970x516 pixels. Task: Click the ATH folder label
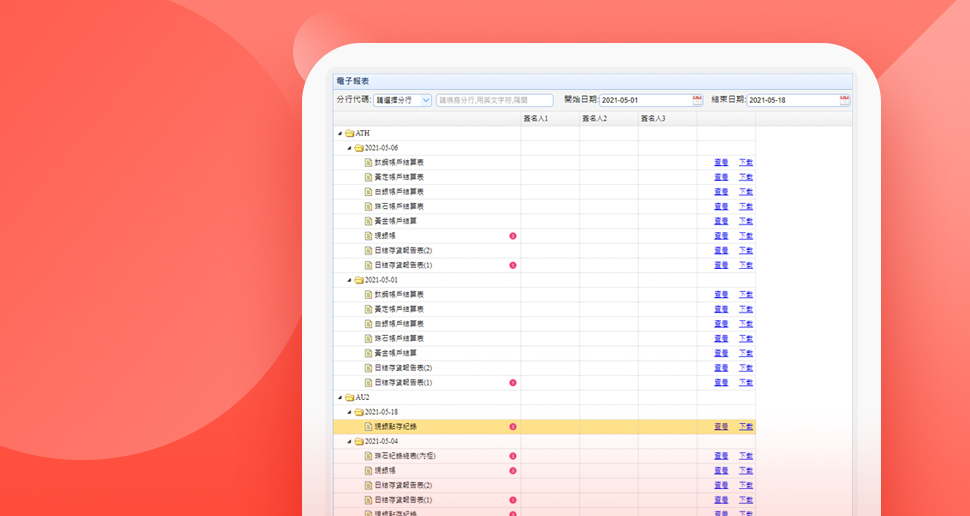(x=363, y=133)
